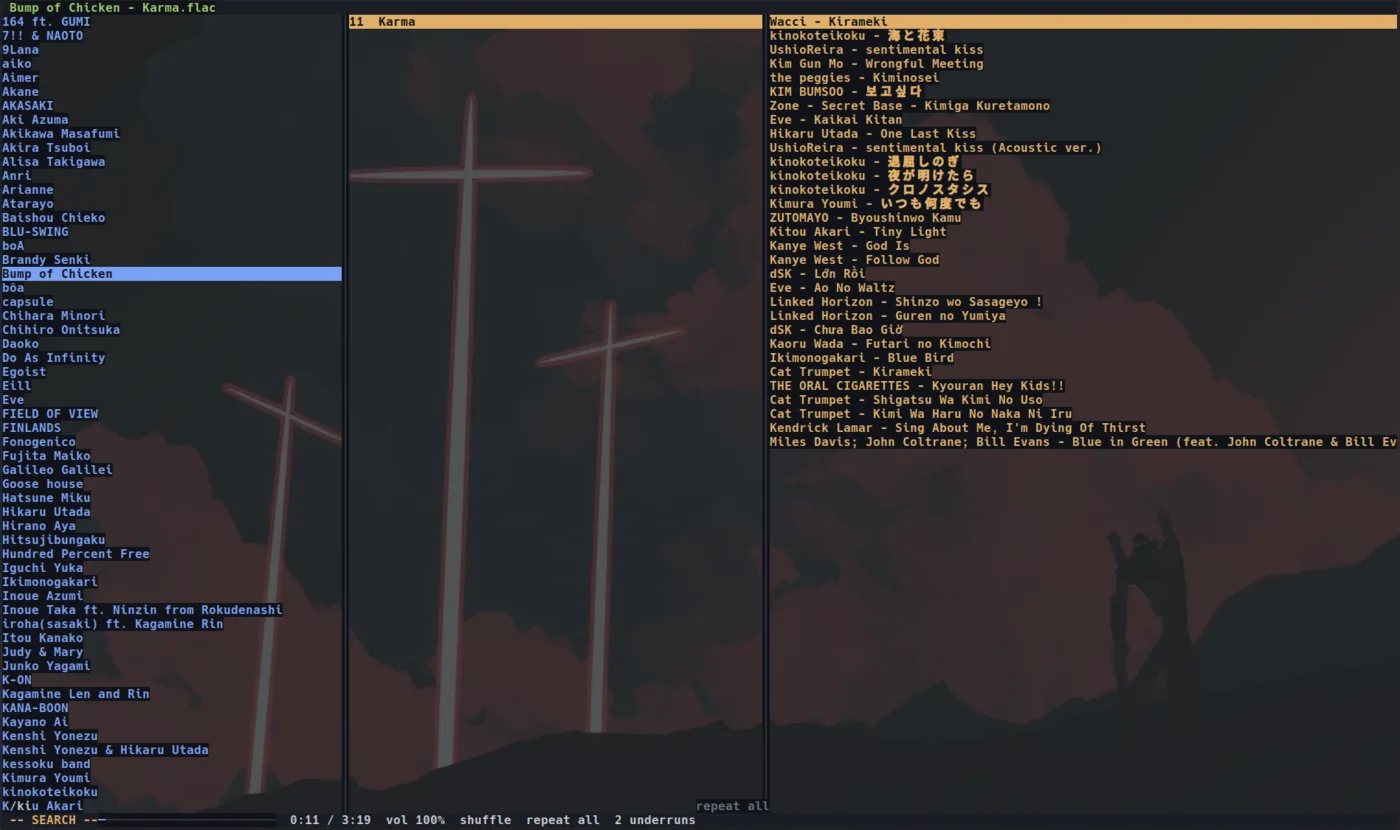The width and height of the screenshot is (1400, 830).
Task: Select Inoue Taka ft. Ninzin from Rokudenashi
Action: (x=142, y=609)
